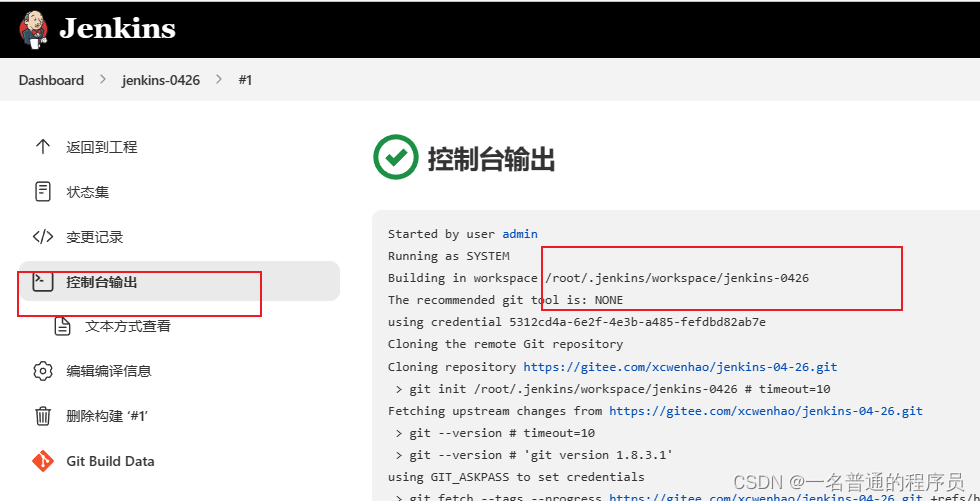
Task: Select 控制台输出 sidebar item
Action: [x=179, y=281]
